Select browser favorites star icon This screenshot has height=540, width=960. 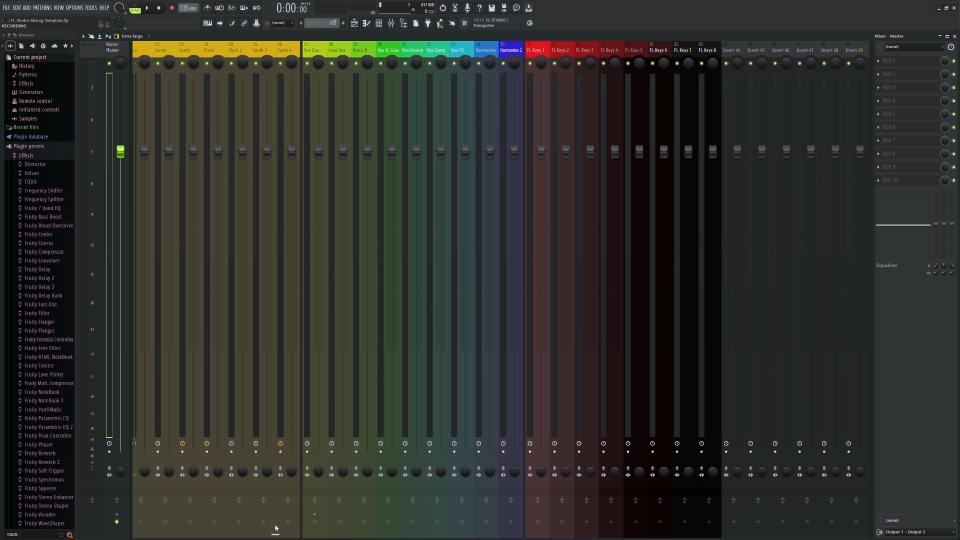(66, 46)
